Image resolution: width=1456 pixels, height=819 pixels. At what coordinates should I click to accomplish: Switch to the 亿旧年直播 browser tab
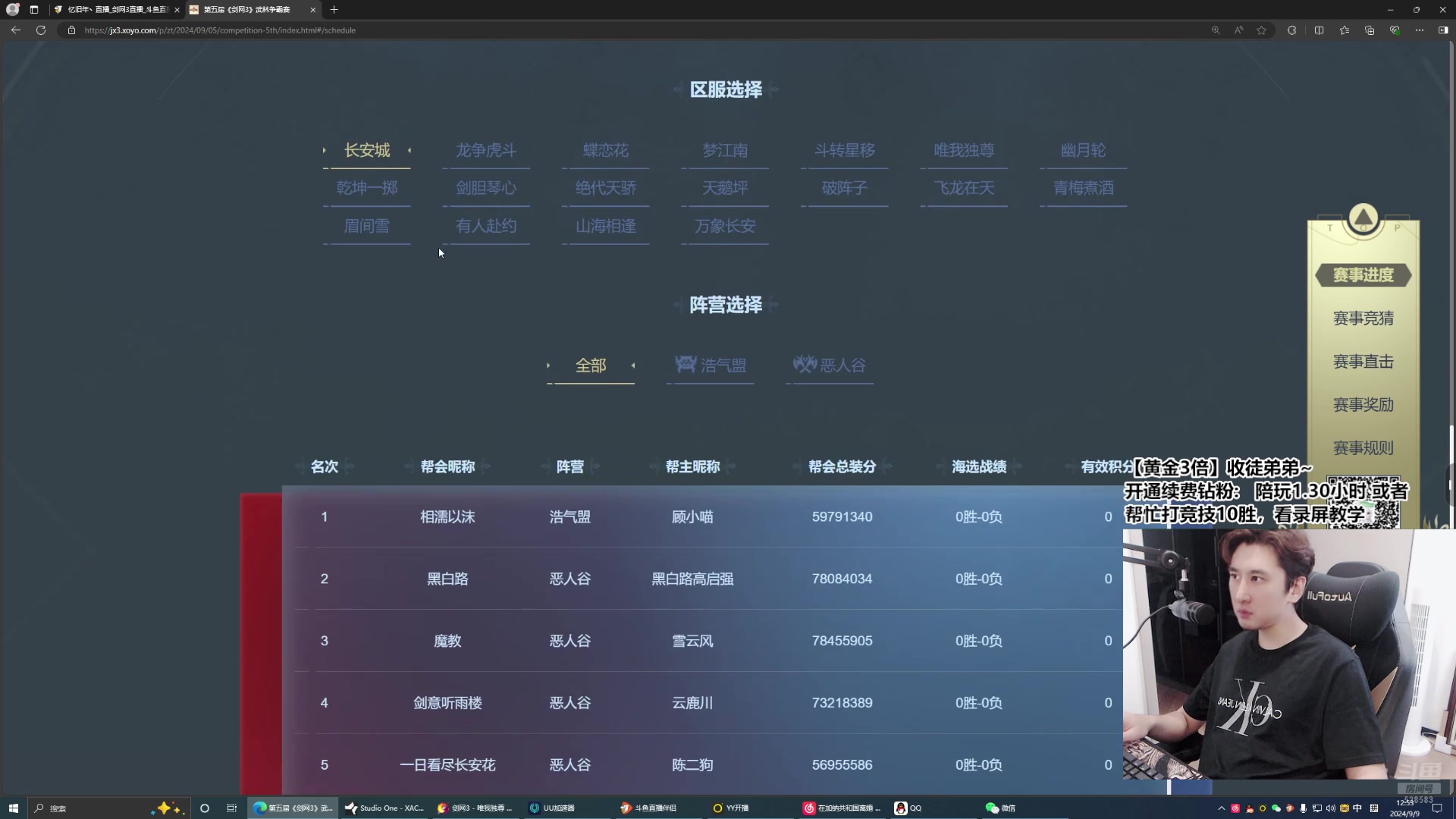point(114,10)
